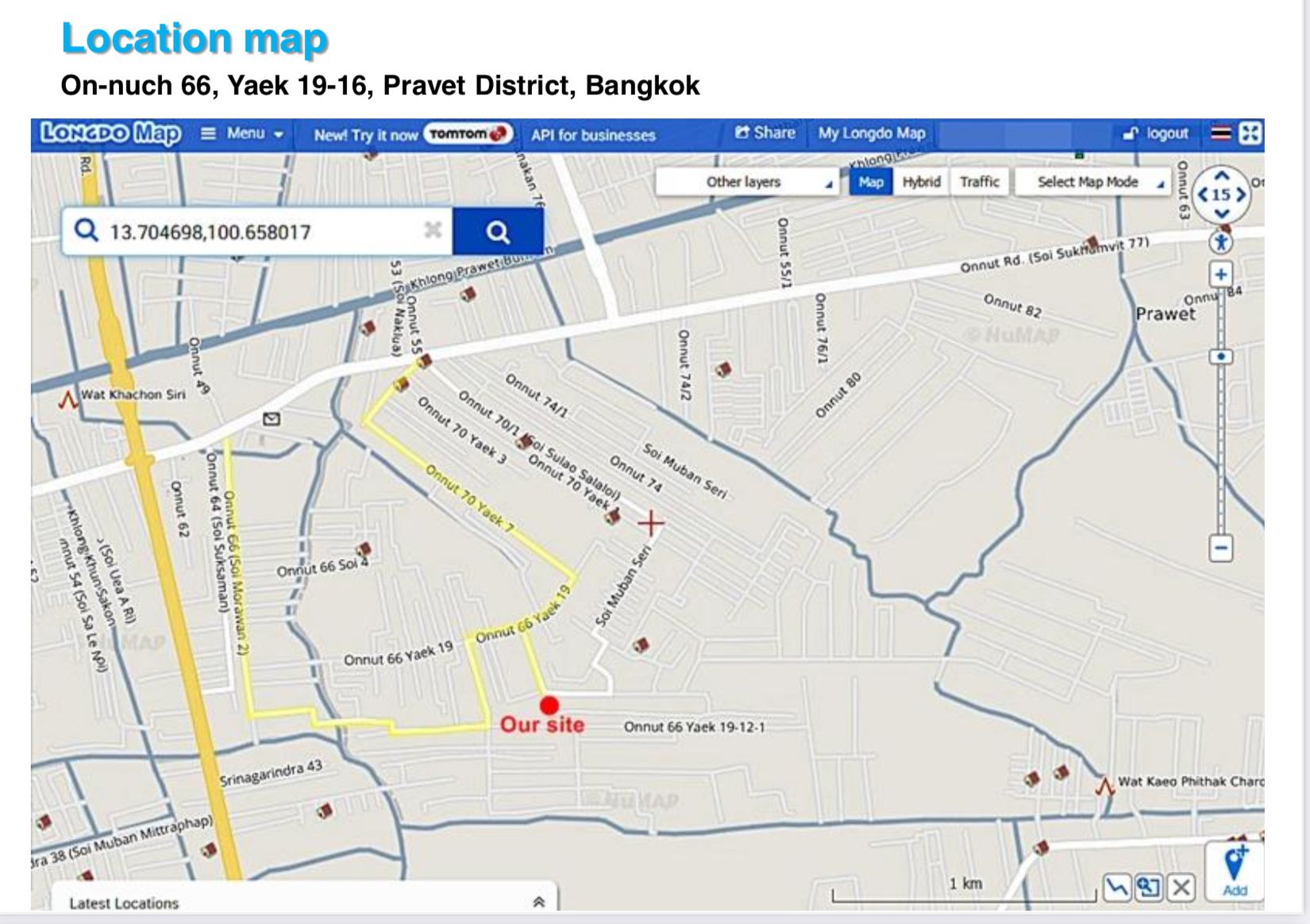Screen dimensions: 1310x924
Task: Click the X clear tool icon
Action: click(1181, 887)
